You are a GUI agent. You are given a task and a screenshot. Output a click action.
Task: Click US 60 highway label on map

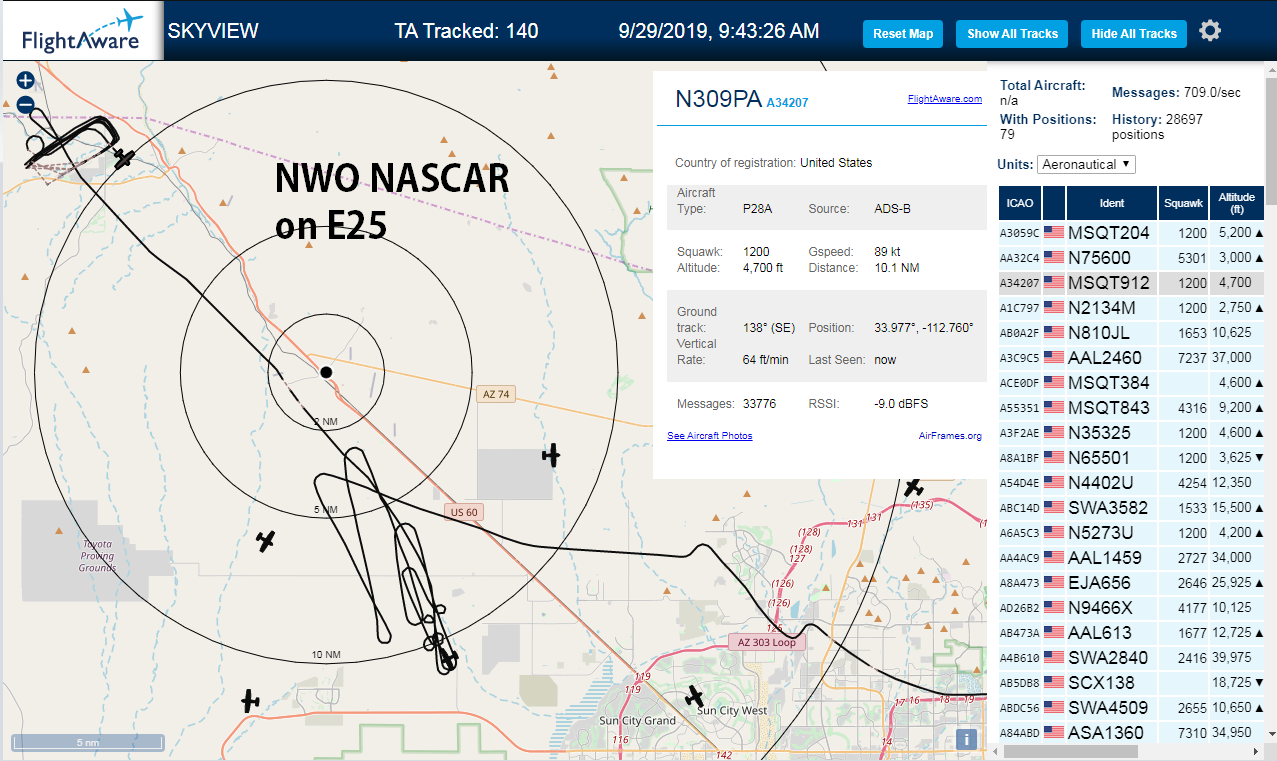(x=465, y=512)
